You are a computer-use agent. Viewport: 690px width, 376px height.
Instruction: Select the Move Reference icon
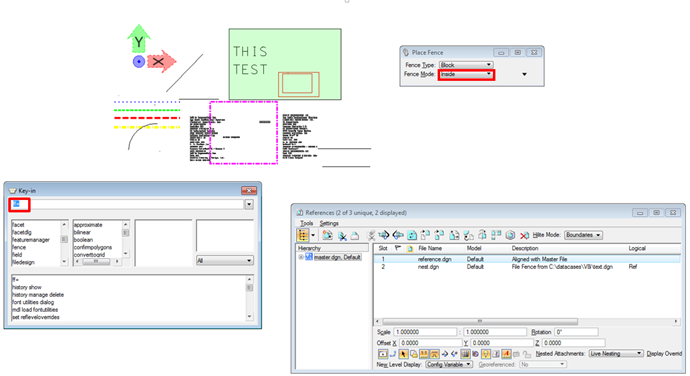425,235
